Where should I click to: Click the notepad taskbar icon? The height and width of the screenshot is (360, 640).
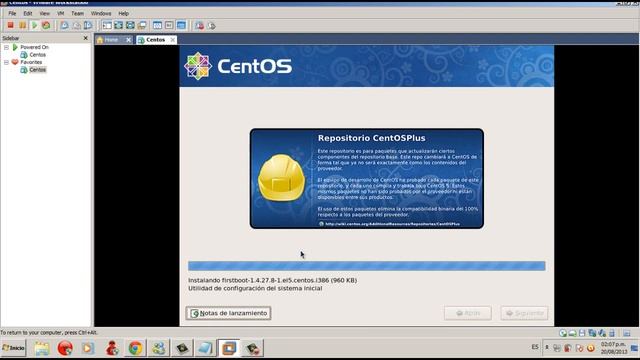[205, 348]
